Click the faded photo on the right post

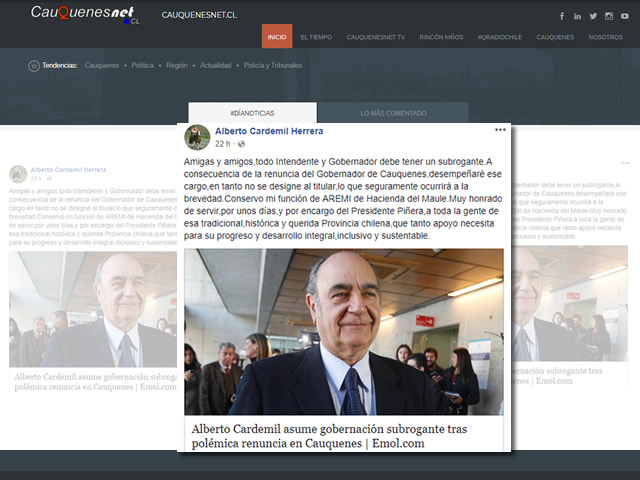coord(569,303)
